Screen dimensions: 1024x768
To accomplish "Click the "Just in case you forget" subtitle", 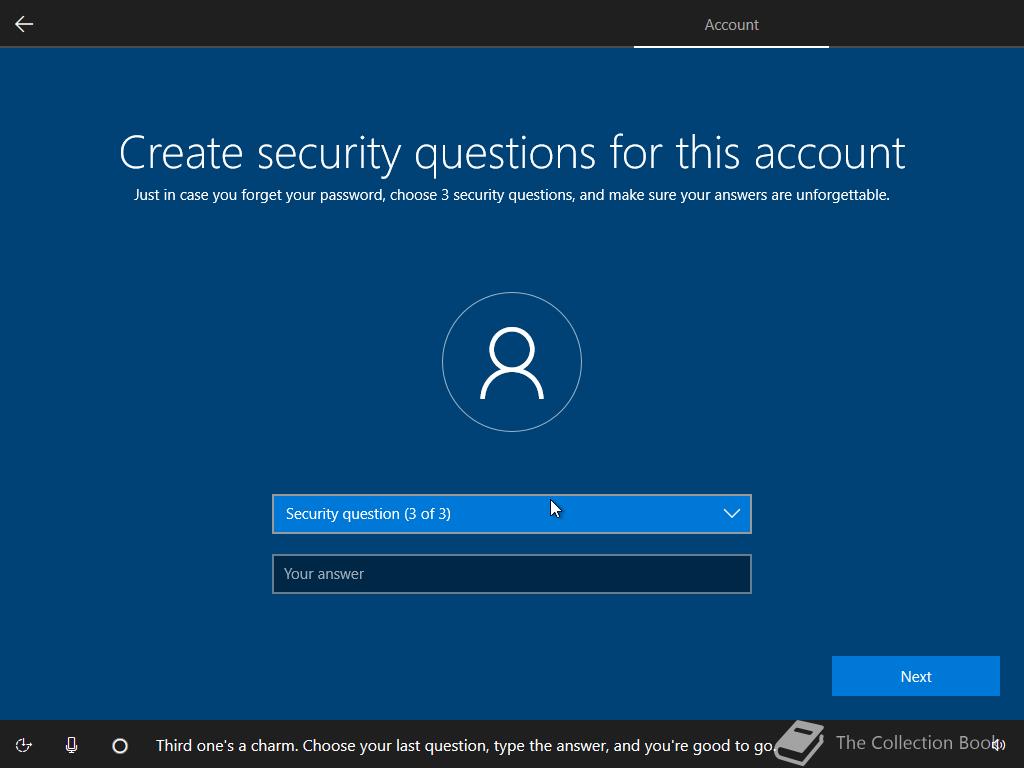I will [512, 195].
